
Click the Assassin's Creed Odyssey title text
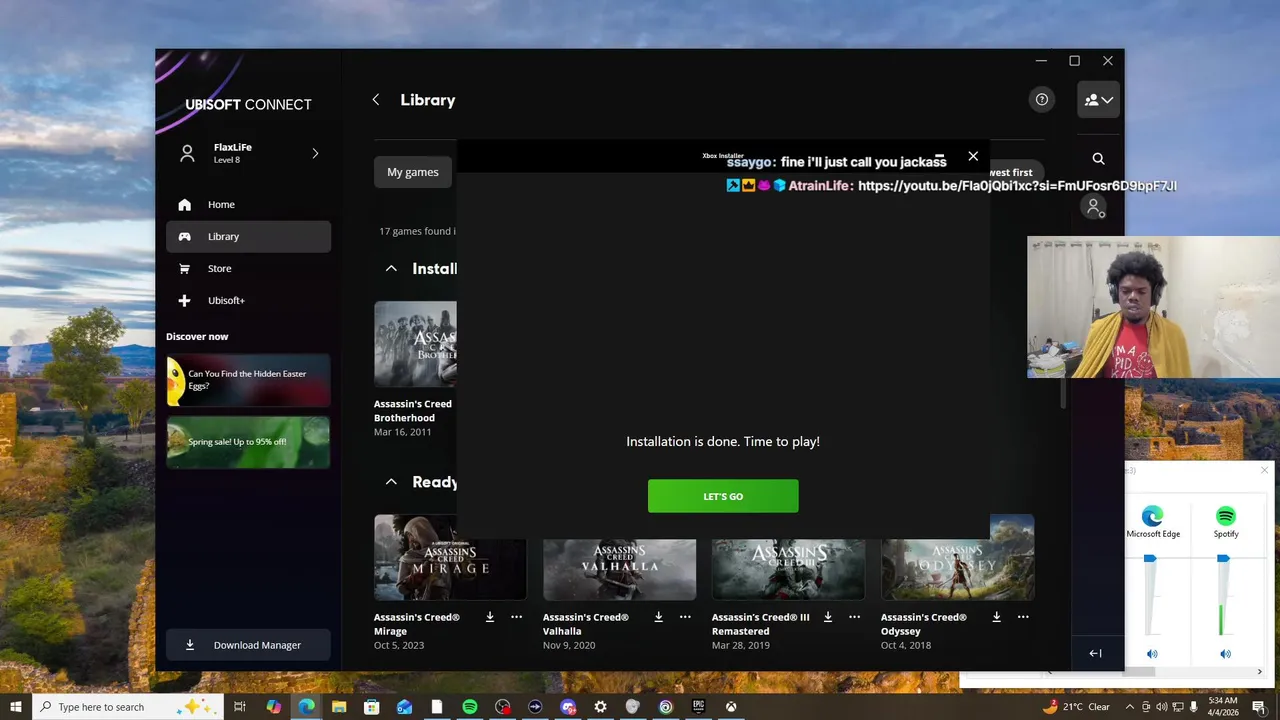[924, 624]
